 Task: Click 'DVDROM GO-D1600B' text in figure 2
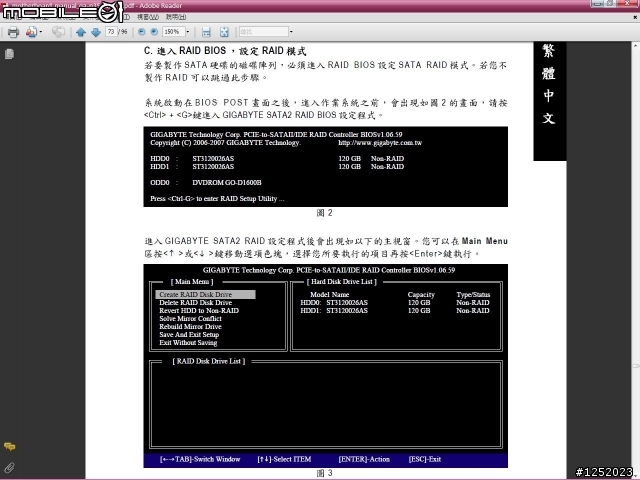click(x=227, y=182)
